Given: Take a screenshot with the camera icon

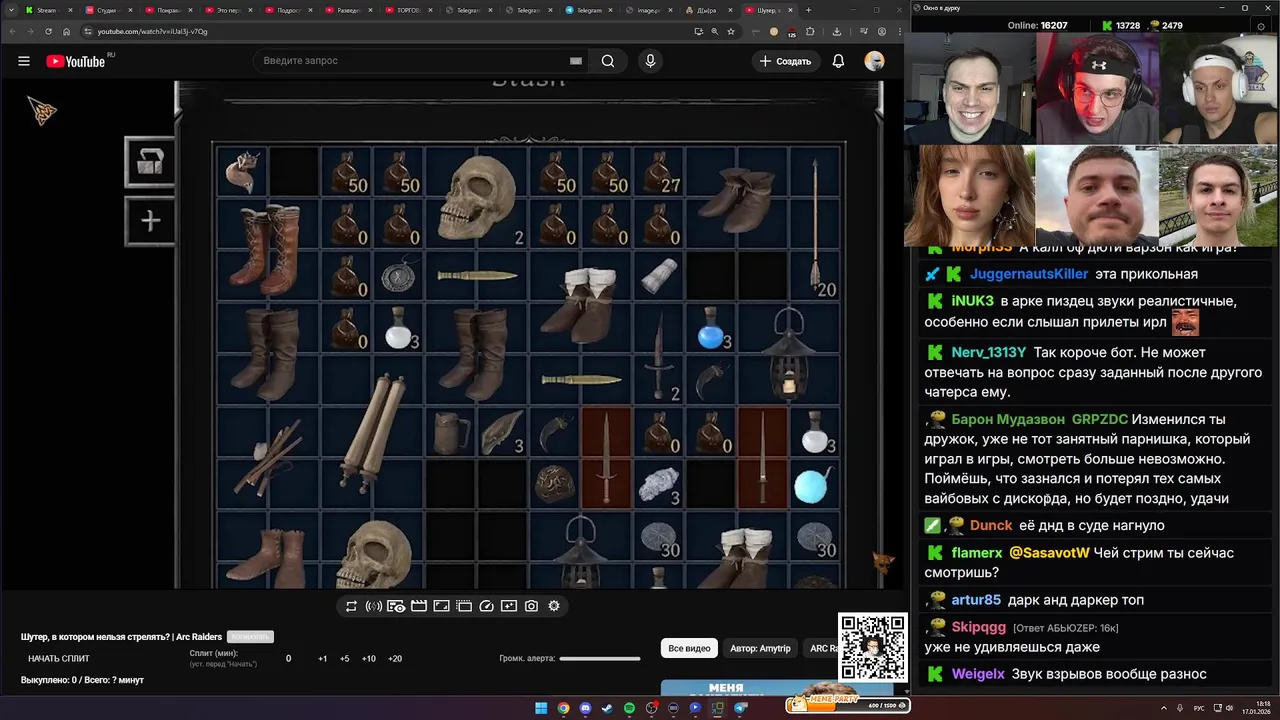Looking at the screenshot, I should click(x=531, y=606).
